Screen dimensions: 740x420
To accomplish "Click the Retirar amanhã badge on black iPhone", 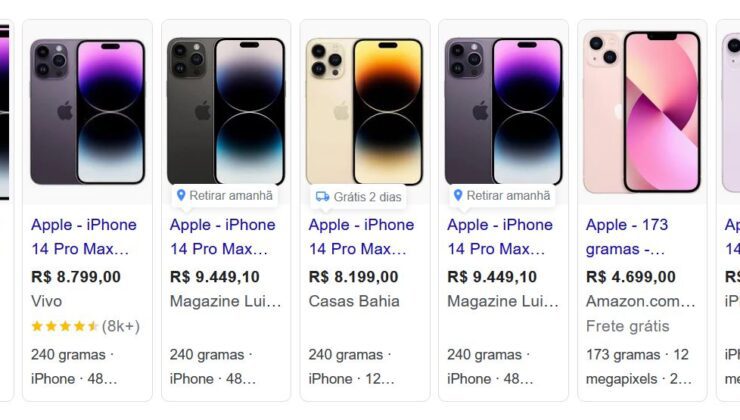I will (x=225, y=195).
